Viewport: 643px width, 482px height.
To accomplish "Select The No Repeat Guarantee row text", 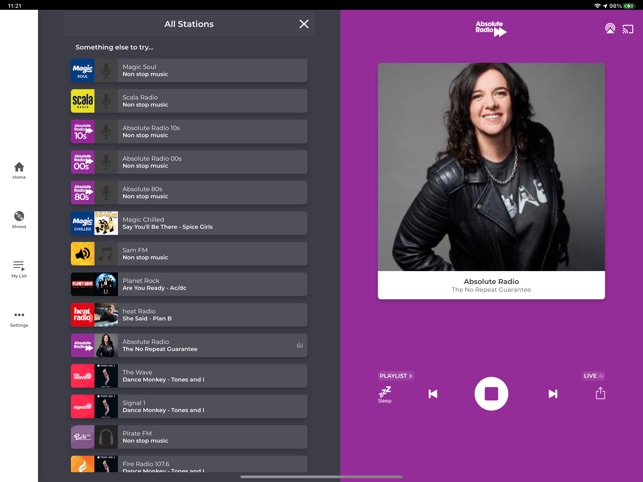I will (x=160, y=349).
